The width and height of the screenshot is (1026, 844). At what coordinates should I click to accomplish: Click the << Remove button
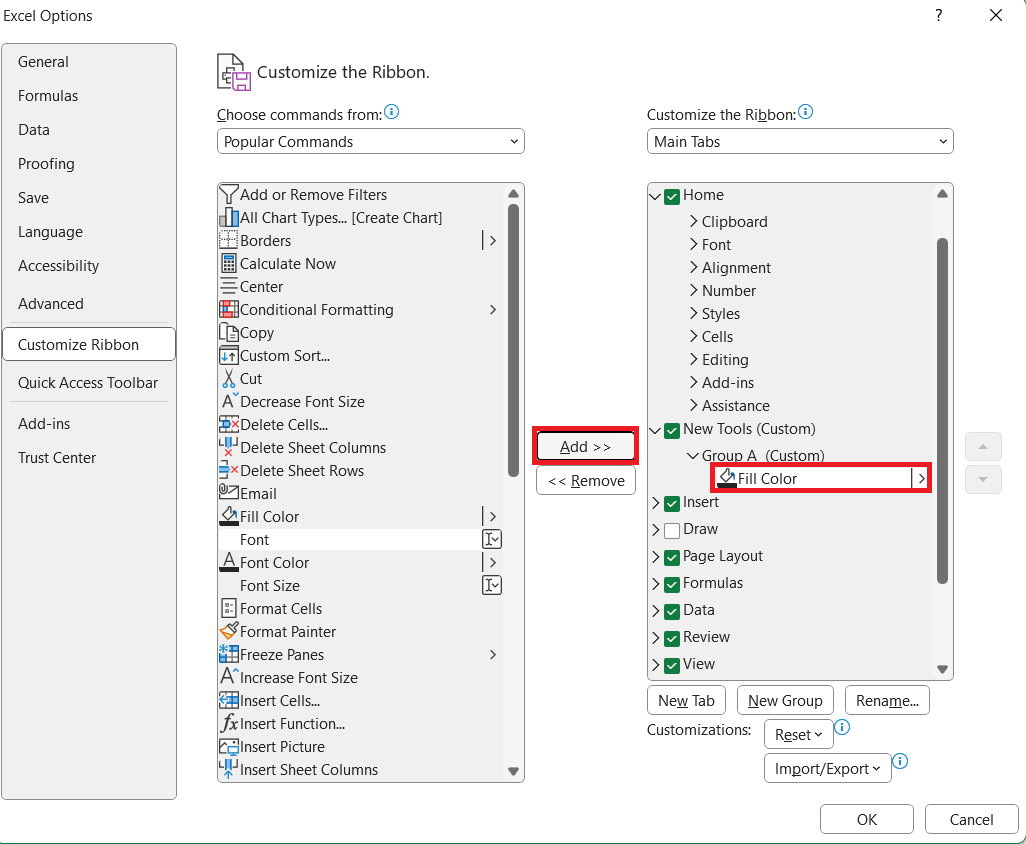point(586,481)
